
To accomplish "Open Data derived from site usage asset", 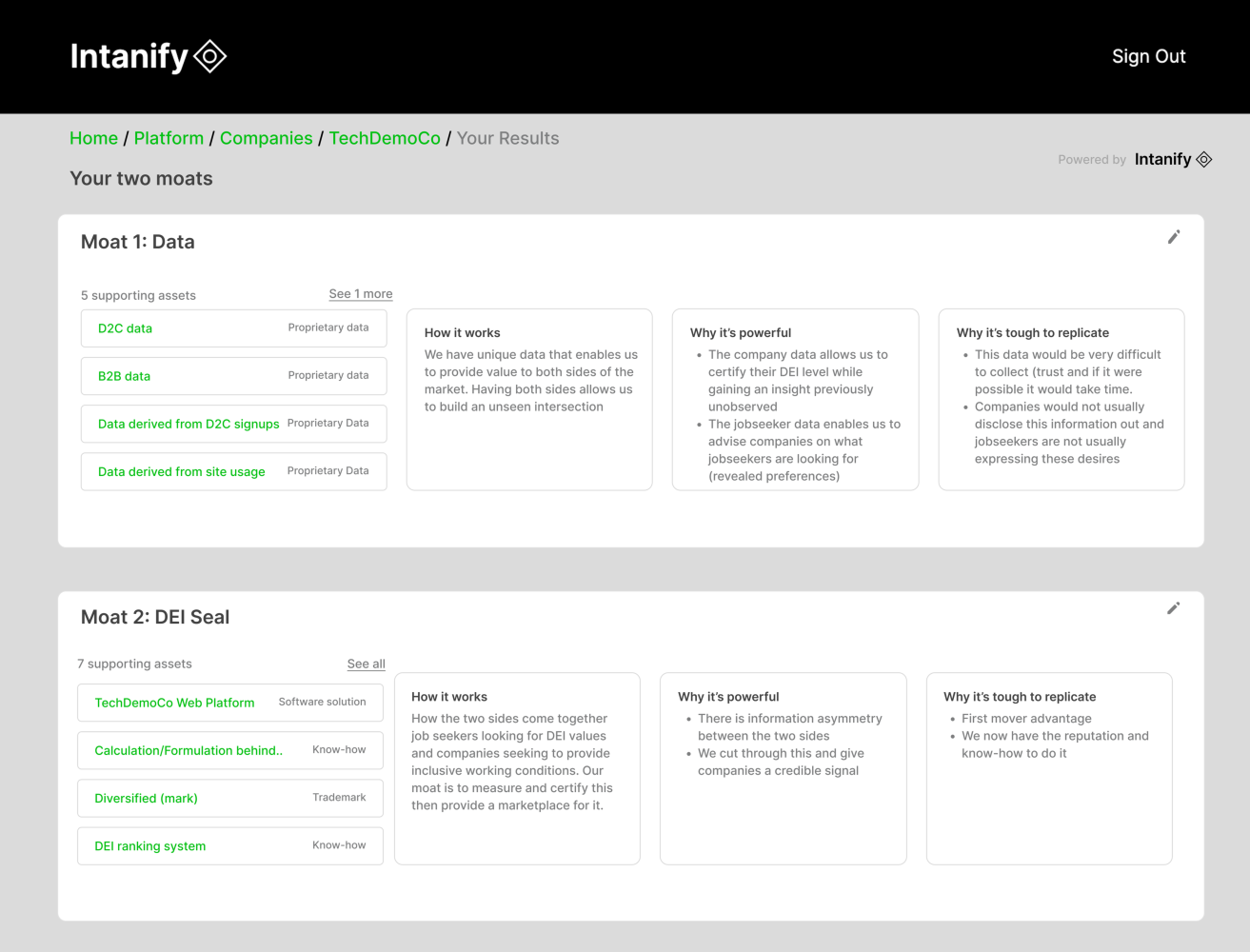I will (234, 471).
